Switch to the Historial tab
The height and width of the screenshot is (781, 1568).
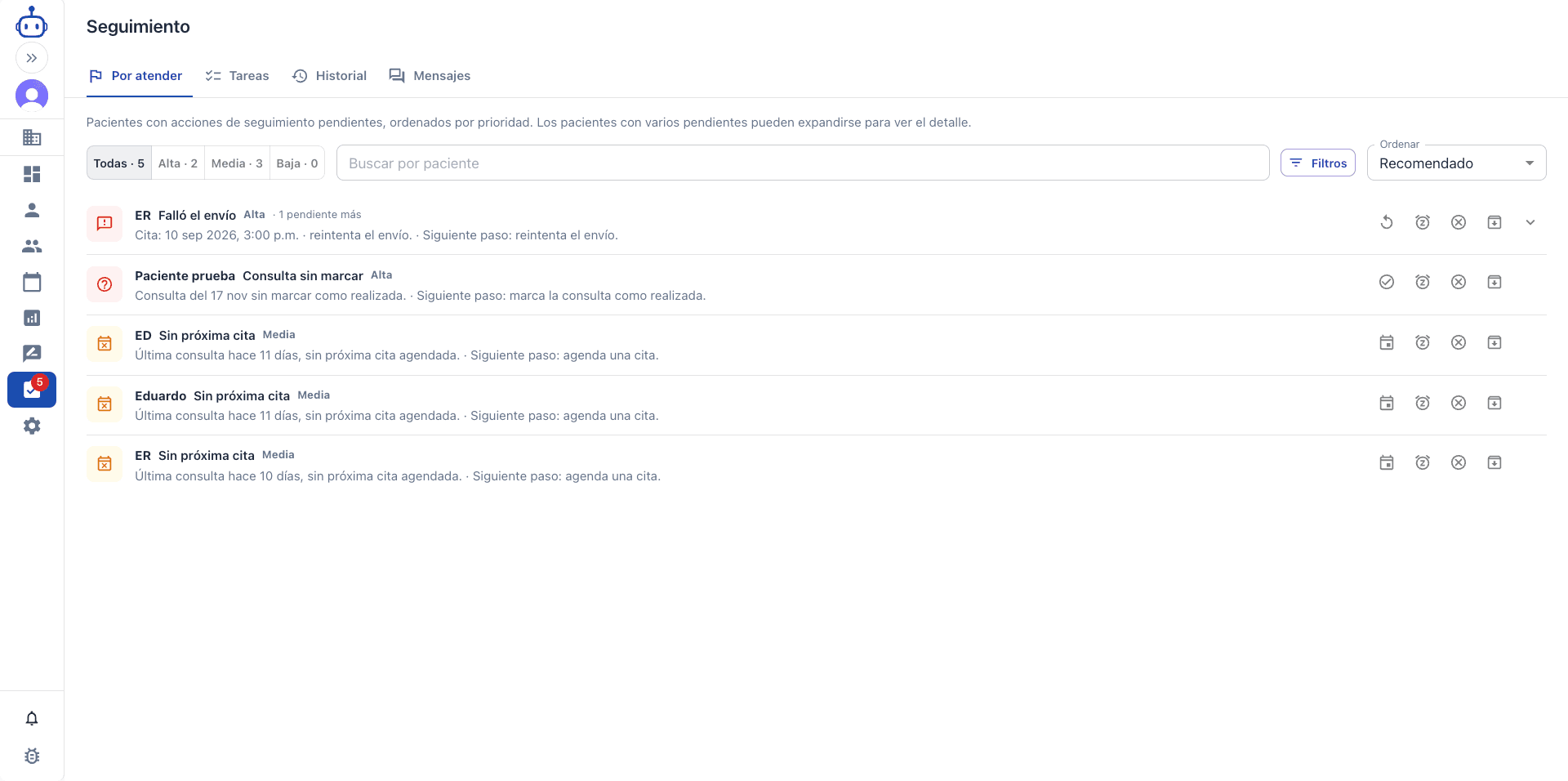pyautogui.click(x=329, y=76)
